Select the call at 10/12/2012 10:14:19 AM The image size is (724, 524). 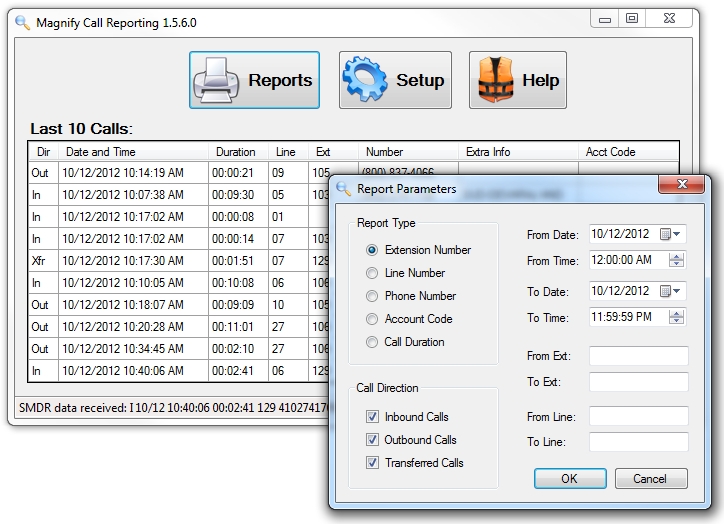pos(179,173)
